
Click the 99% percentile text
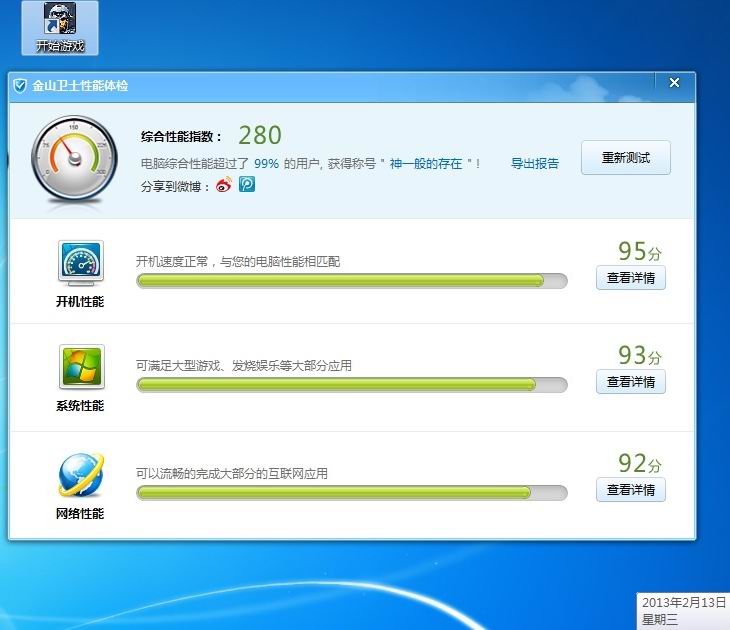266,163
